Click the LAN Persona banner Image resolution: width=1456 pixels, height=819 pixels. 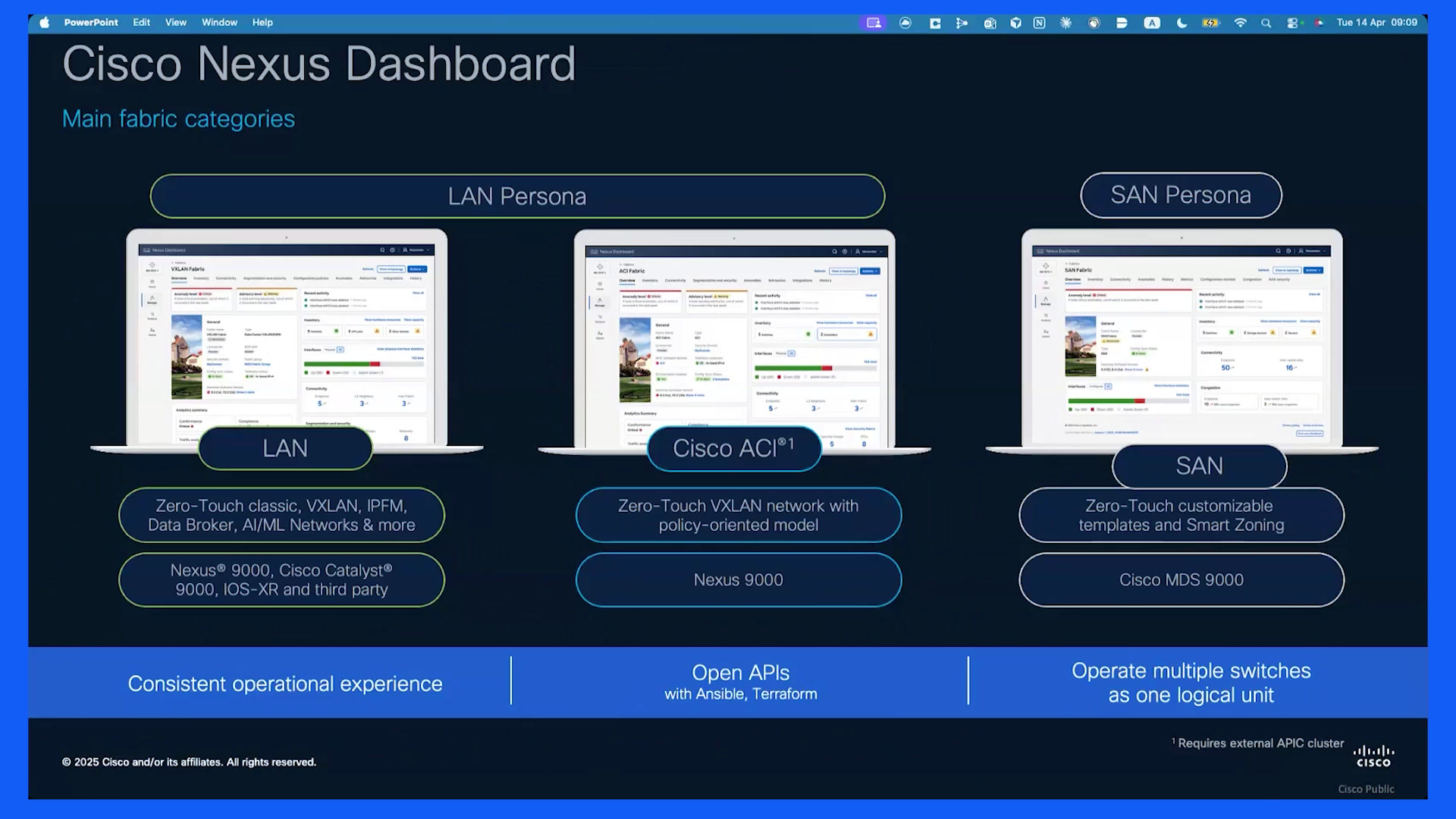click(517, 196)
